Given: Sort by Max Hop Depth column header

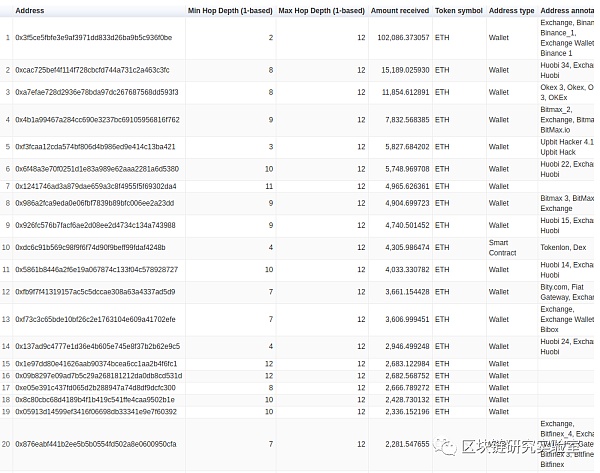Looking at the screenshot, I should point(321,11).
